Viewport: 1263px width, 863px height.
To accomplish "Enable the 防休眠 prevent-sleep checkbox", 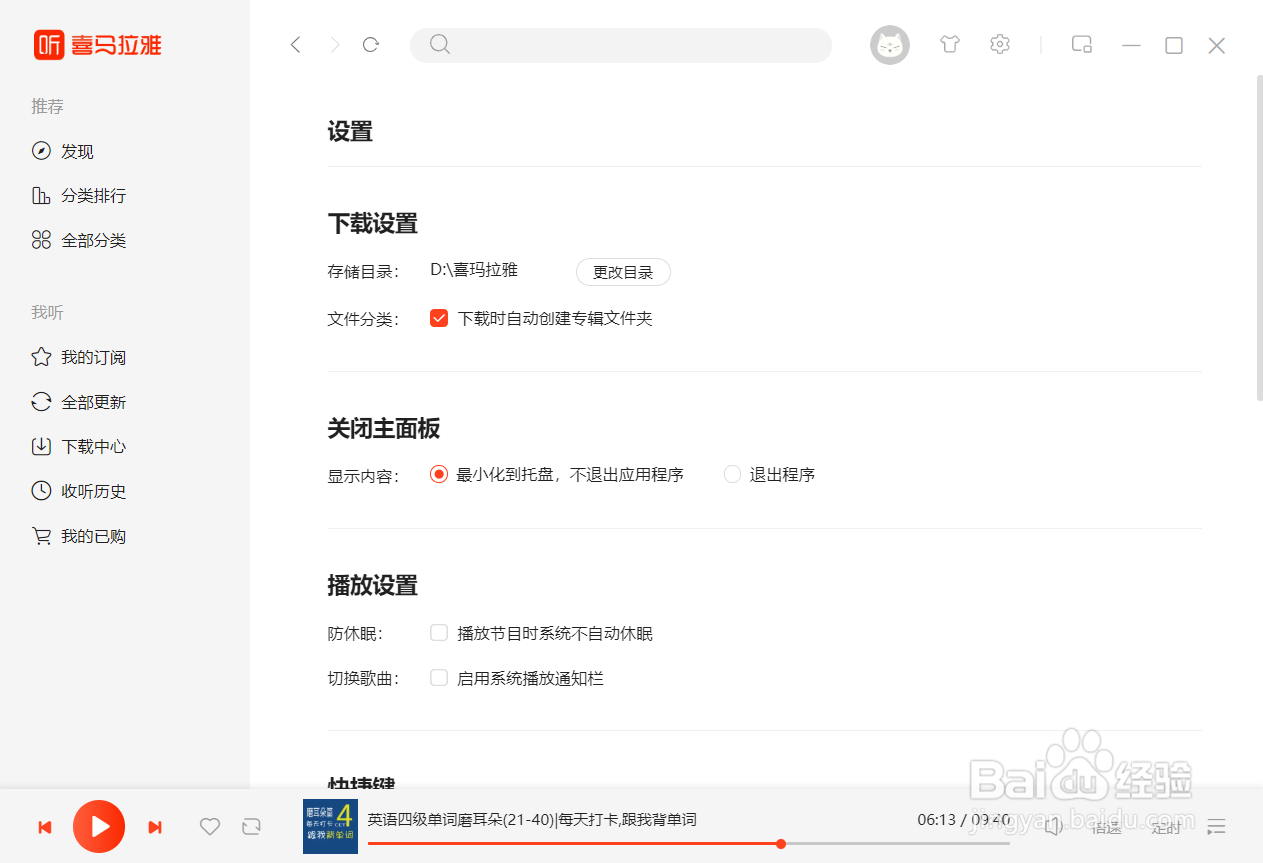I will pos(438,632).
